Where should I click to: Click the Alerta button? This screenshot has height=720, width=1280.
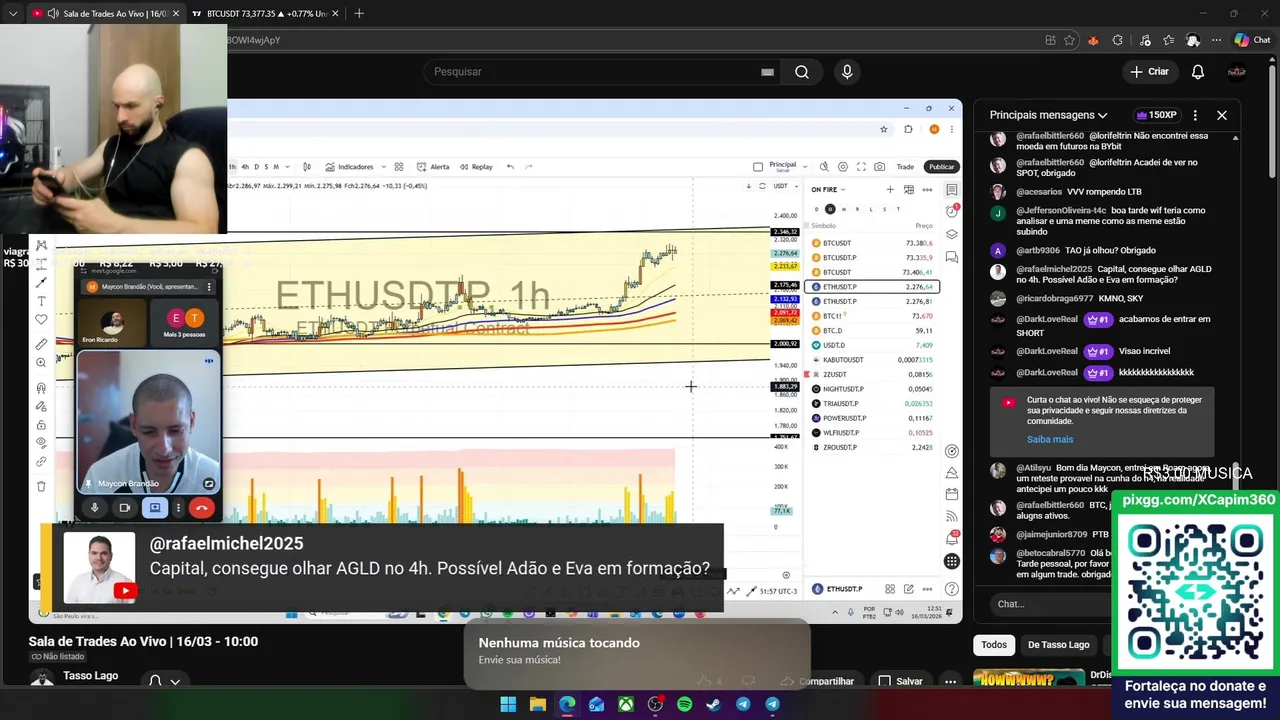coord(433,167)
